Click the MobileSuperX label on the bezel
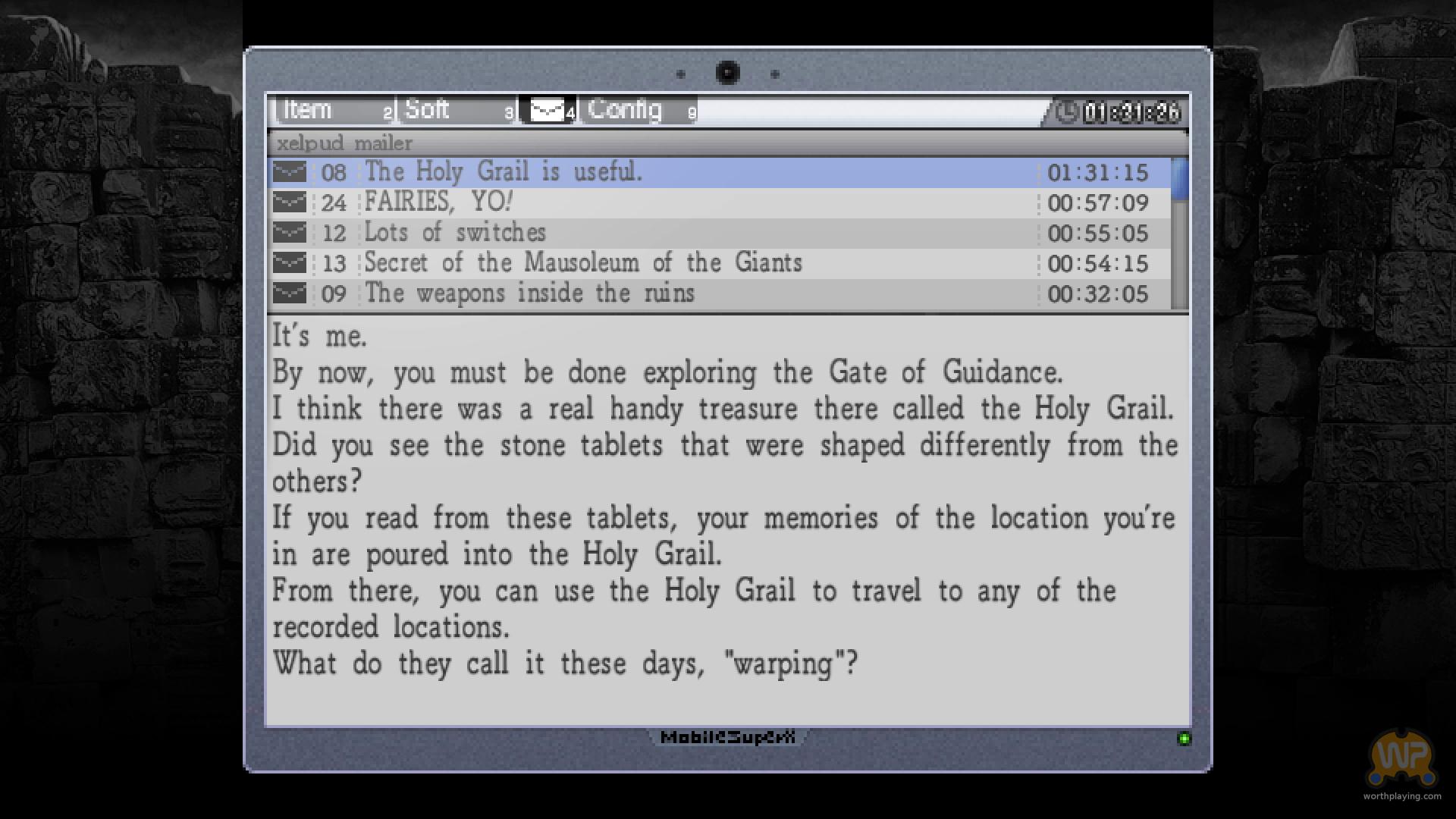This screenshot has width=1456, height=819. coord(727,737)
